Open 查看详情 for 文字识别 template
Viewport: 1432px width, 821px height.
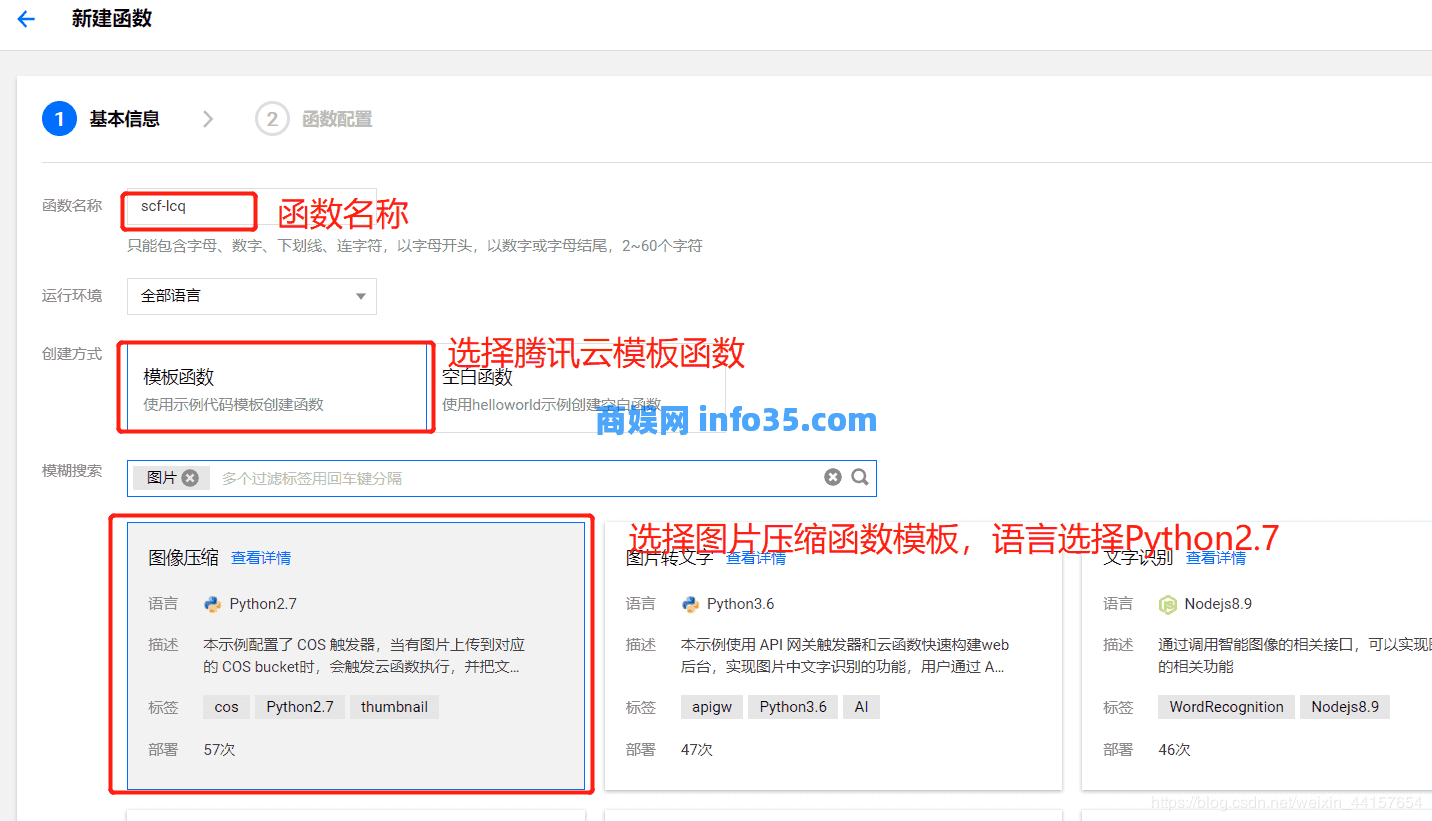pos(1216,558)
